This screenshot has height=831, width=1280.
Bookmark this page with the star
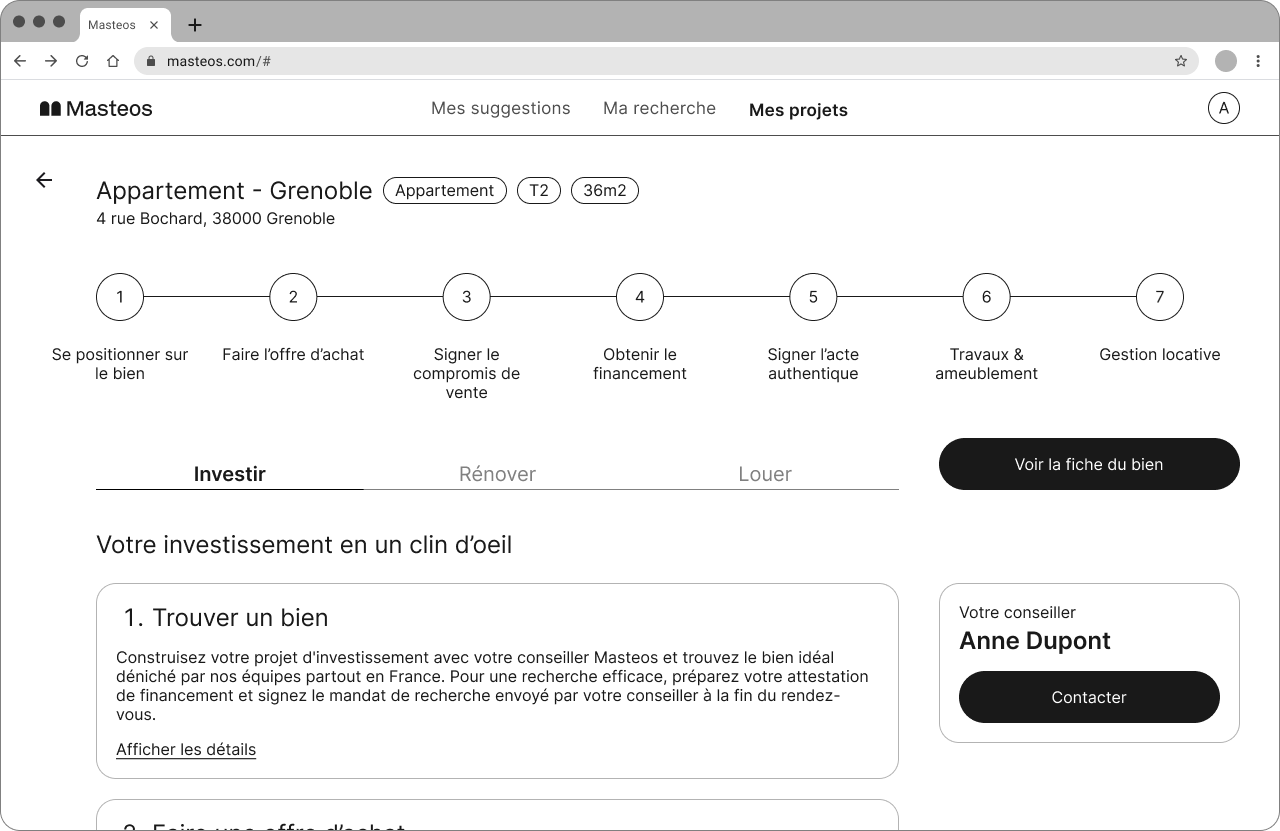[x=1181, y=61]
